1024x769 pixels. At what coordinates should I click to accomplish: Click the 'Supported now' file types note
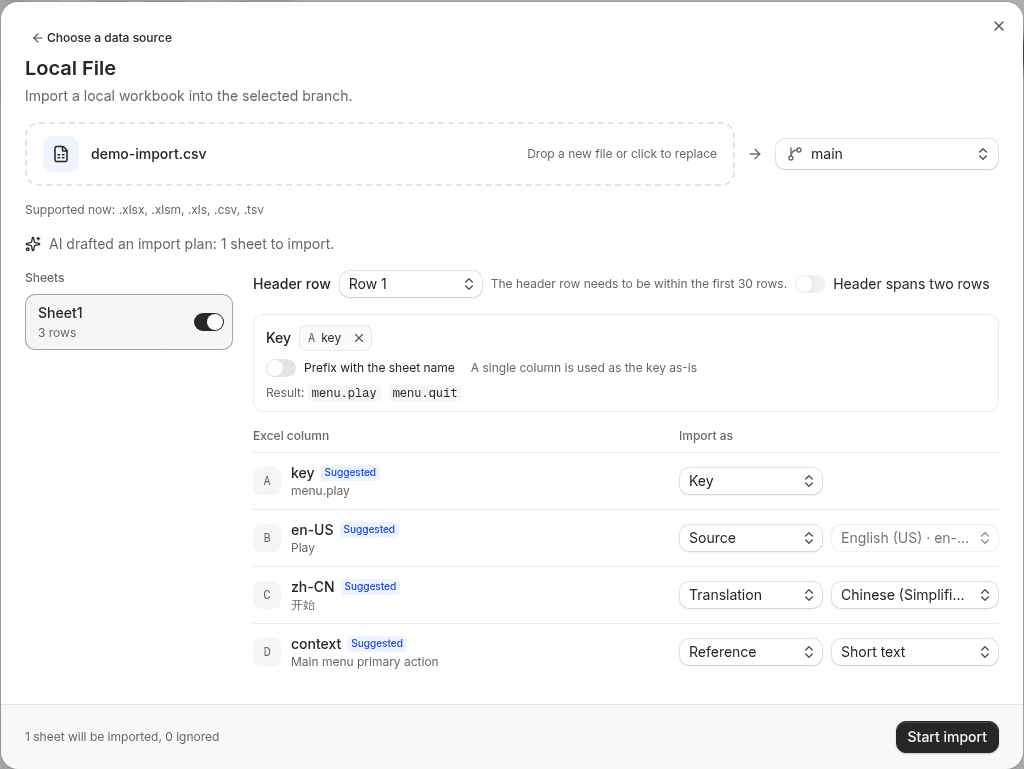pos(144,210)
